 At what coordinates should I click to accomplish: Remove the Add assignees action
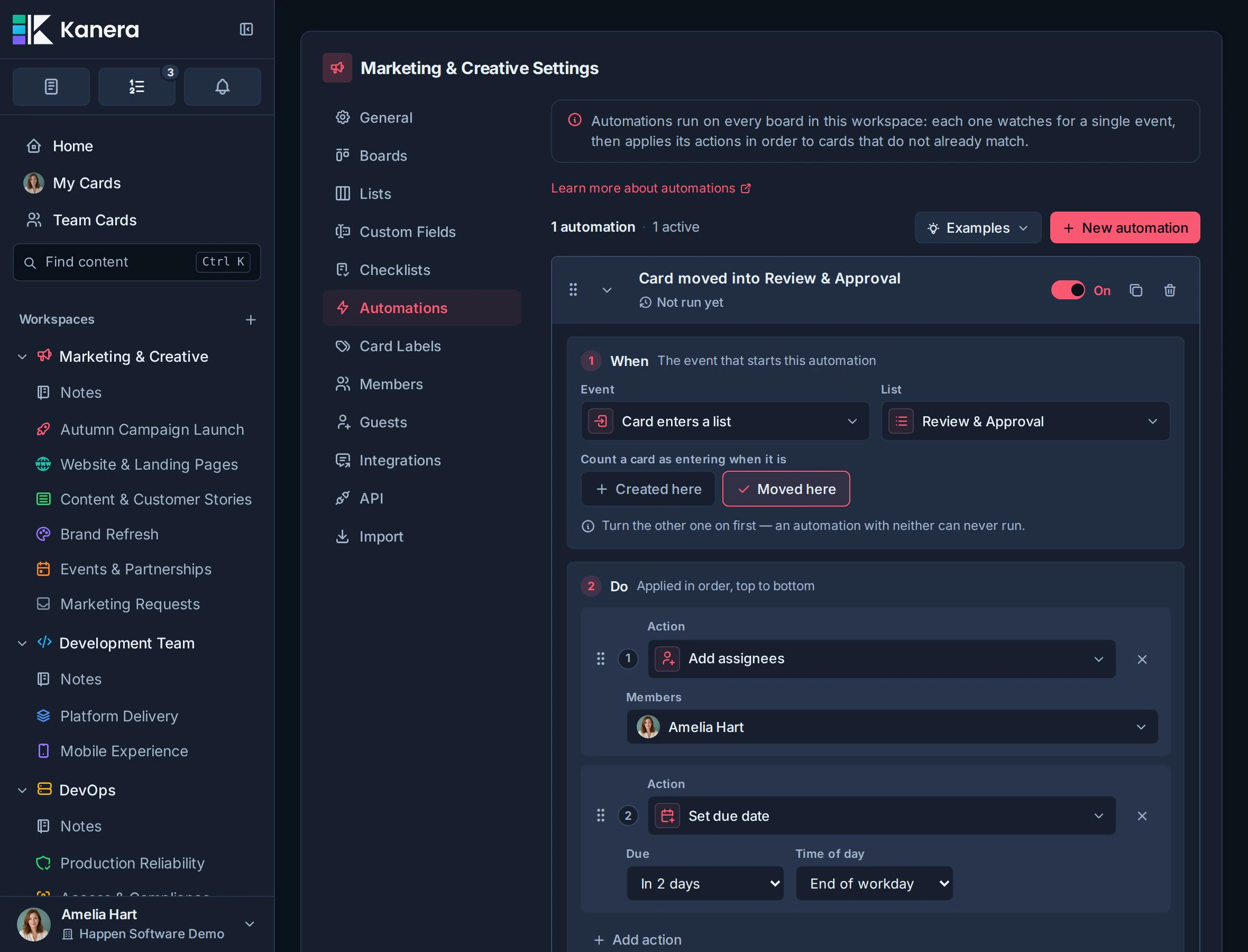coord(1142,659)
